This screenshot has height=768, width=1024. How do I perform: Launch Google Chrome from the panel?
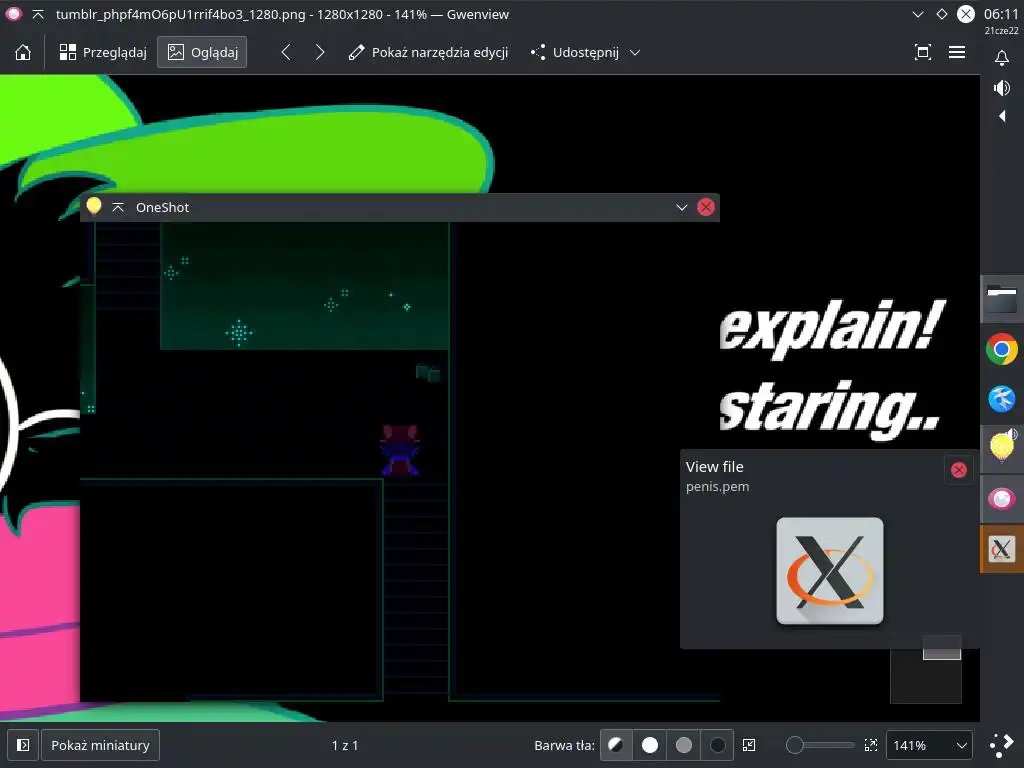point(1002,349)
